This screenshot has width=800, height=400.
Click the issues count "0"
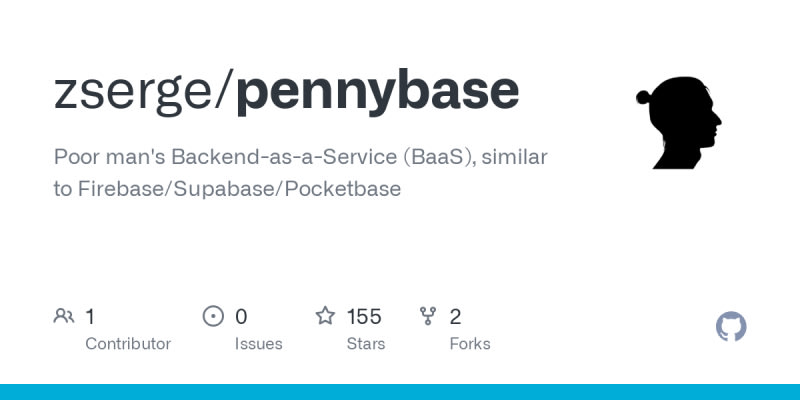pos(241,317)
